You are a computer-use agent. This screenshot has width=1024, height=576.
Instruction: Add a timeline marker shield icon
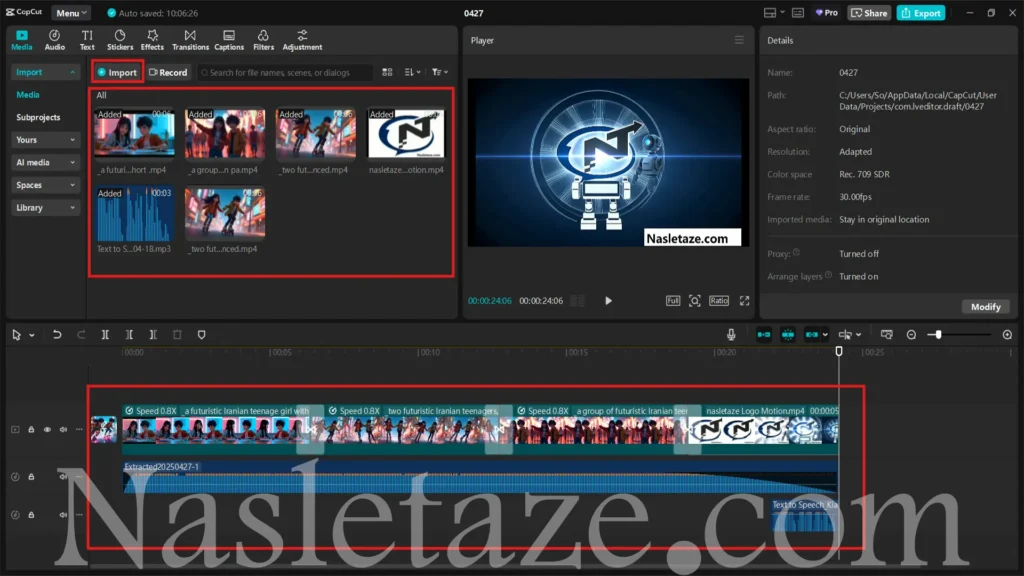tap(201, 335)
